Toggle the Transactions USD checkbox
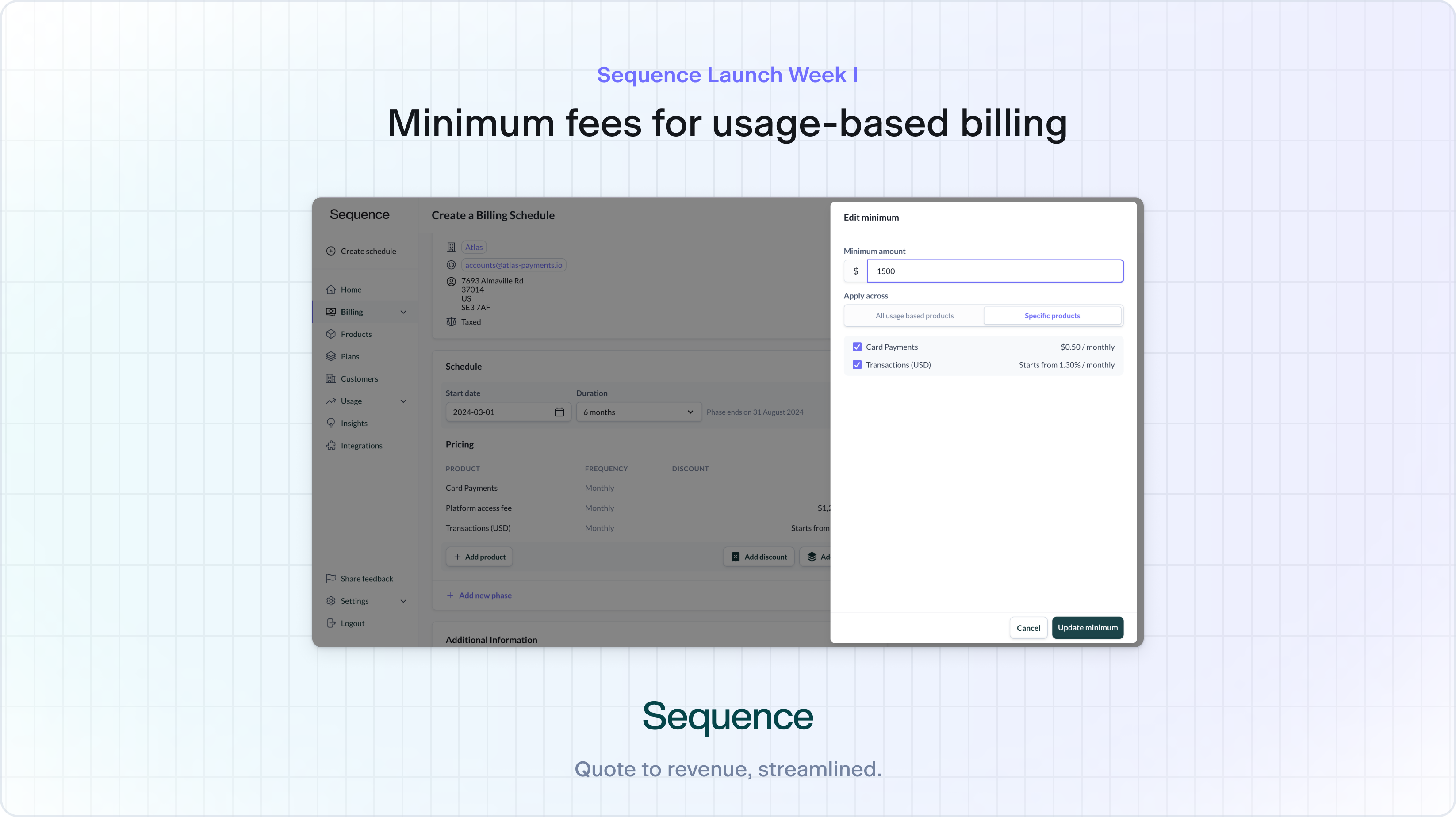The width and height of the screenshot is (1456, 817). [x=857, y=364]
